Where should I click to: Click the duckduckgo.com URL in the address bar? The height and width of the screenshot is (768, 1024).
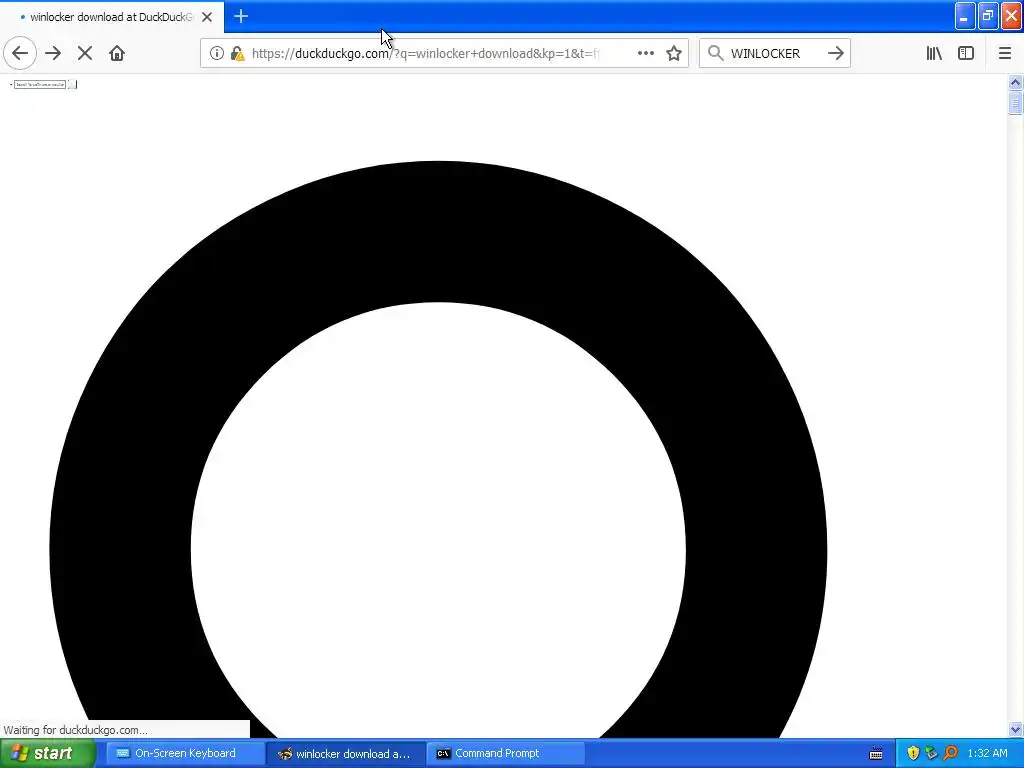pos(426,54)
